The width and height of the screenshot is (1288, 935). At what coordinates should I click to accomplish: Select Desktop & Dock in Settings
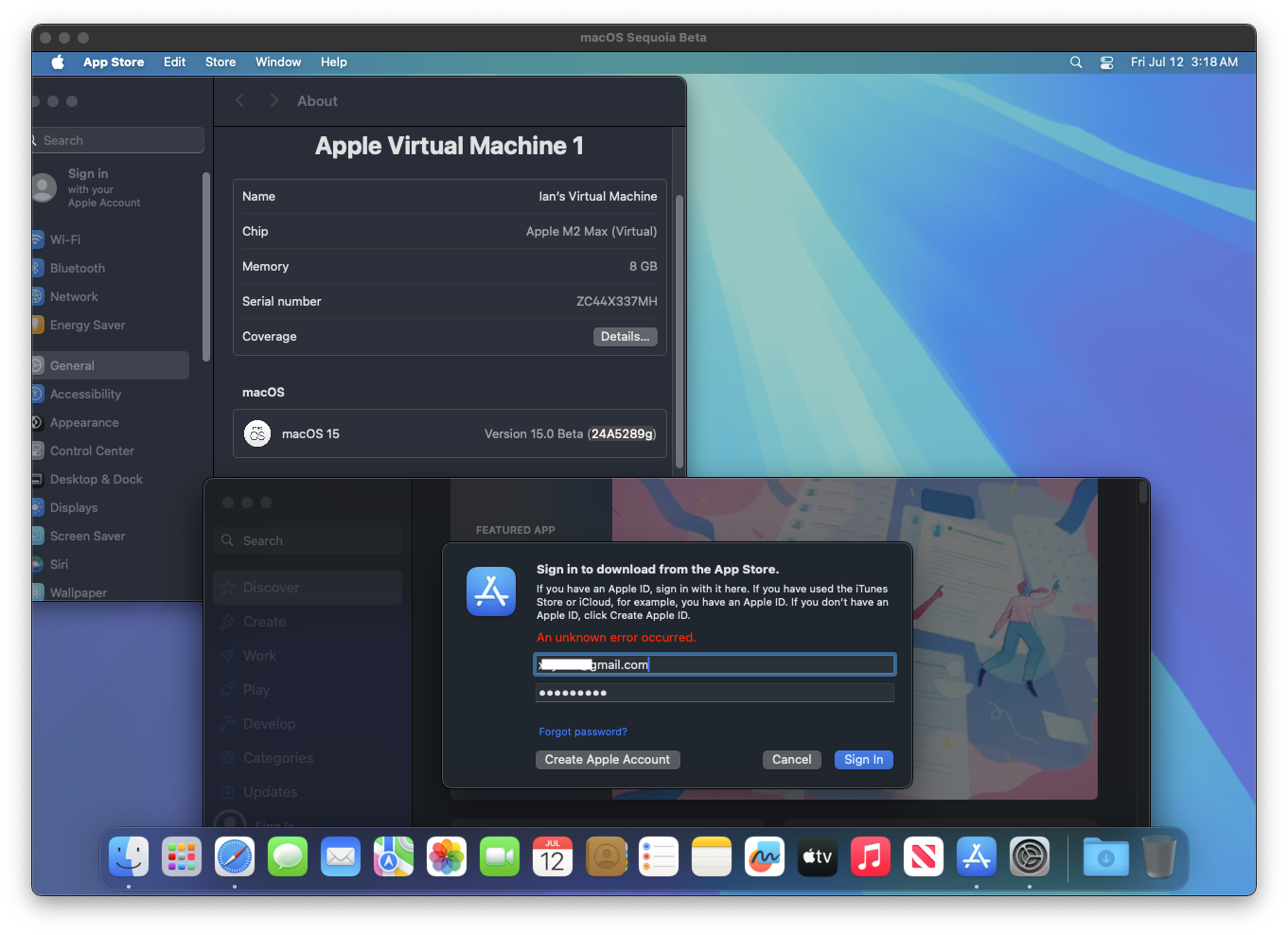(111, 480)
